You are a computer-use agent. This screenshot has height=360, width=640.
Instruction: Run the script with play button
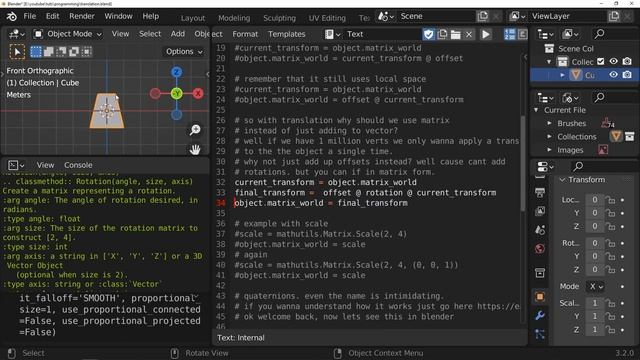pyautogui.click(x=486, y=34)
